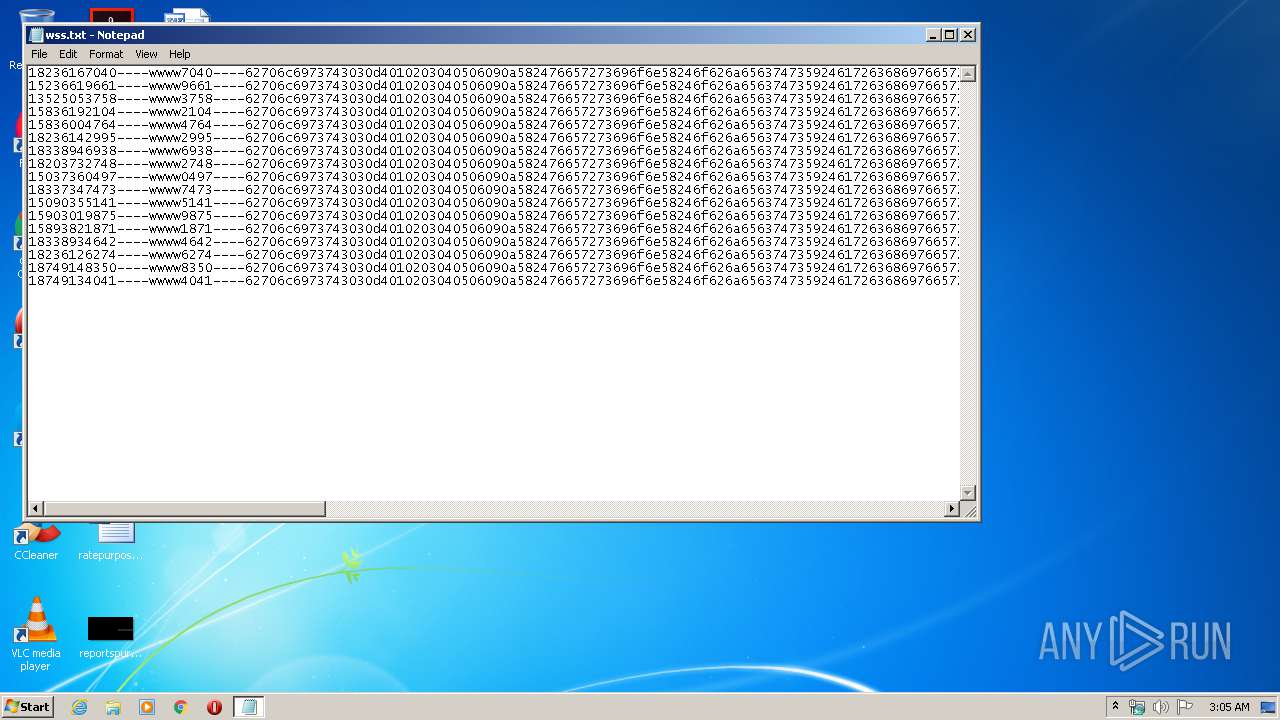This screenshot has width=1280, height=720.
Task: Select the VLC media player desktop icon
Action: pyautogui.click(x=36, y=634)
